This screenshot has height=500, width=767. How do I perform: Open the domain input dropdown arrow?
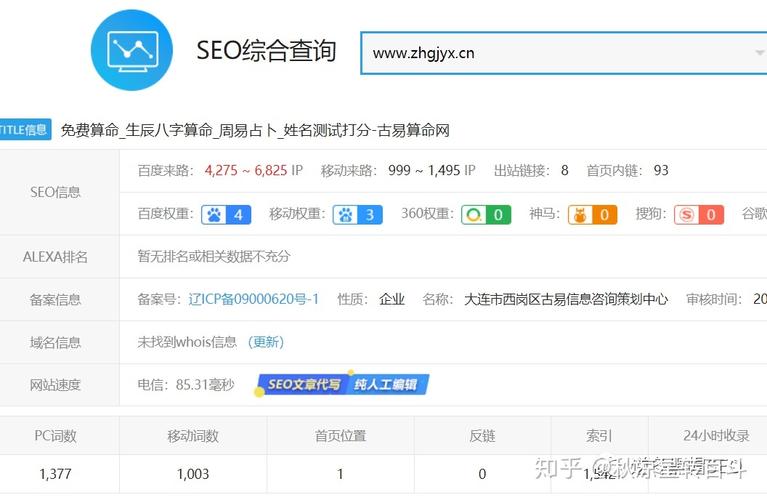(760, 53)
